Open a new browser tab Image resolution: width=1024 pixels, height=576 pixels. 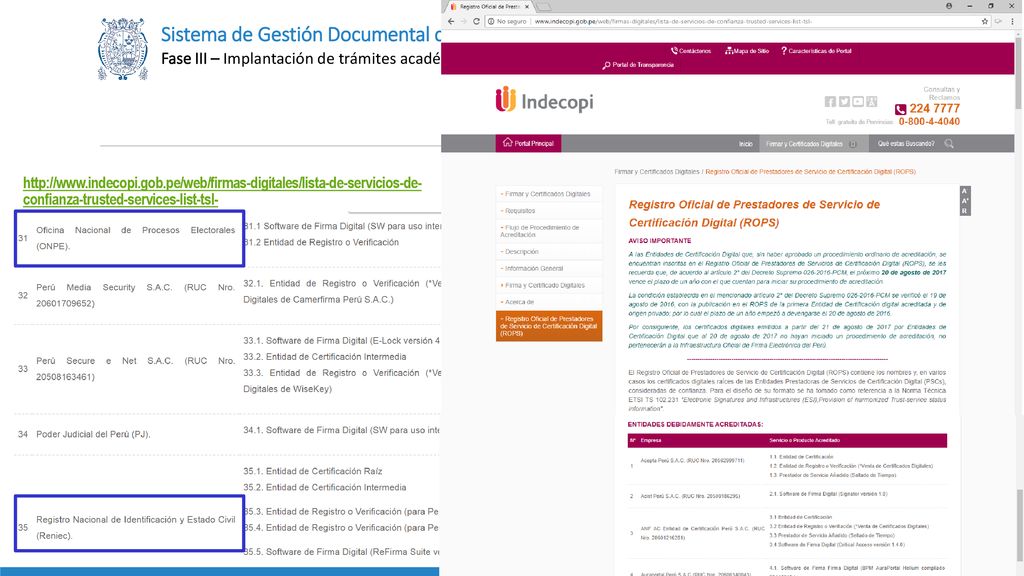coord(544,7)
